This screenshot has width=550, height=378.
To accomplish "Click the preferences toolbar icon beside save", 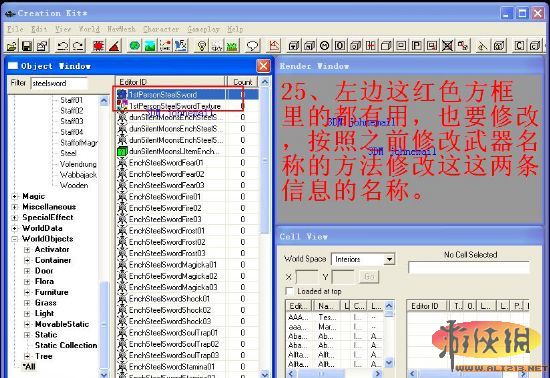I will [42, 46].
